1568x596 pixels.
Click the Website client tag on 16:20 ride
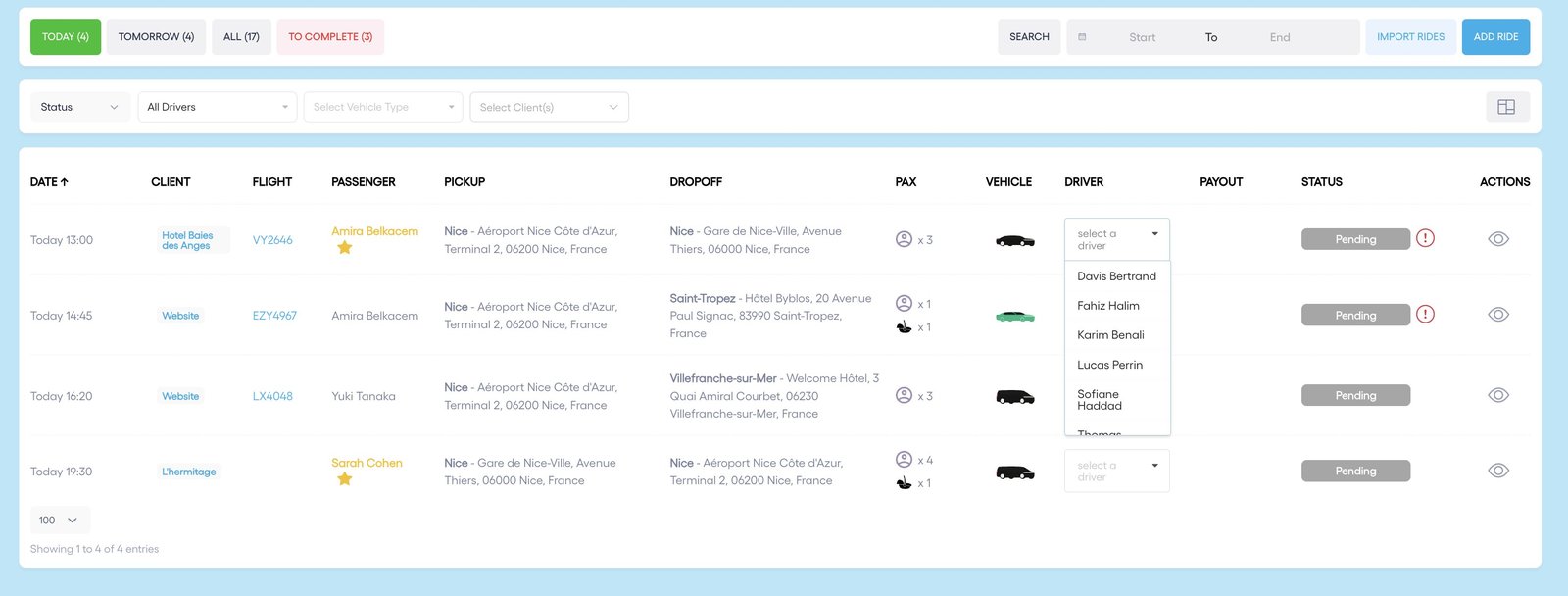click(180, 396)
